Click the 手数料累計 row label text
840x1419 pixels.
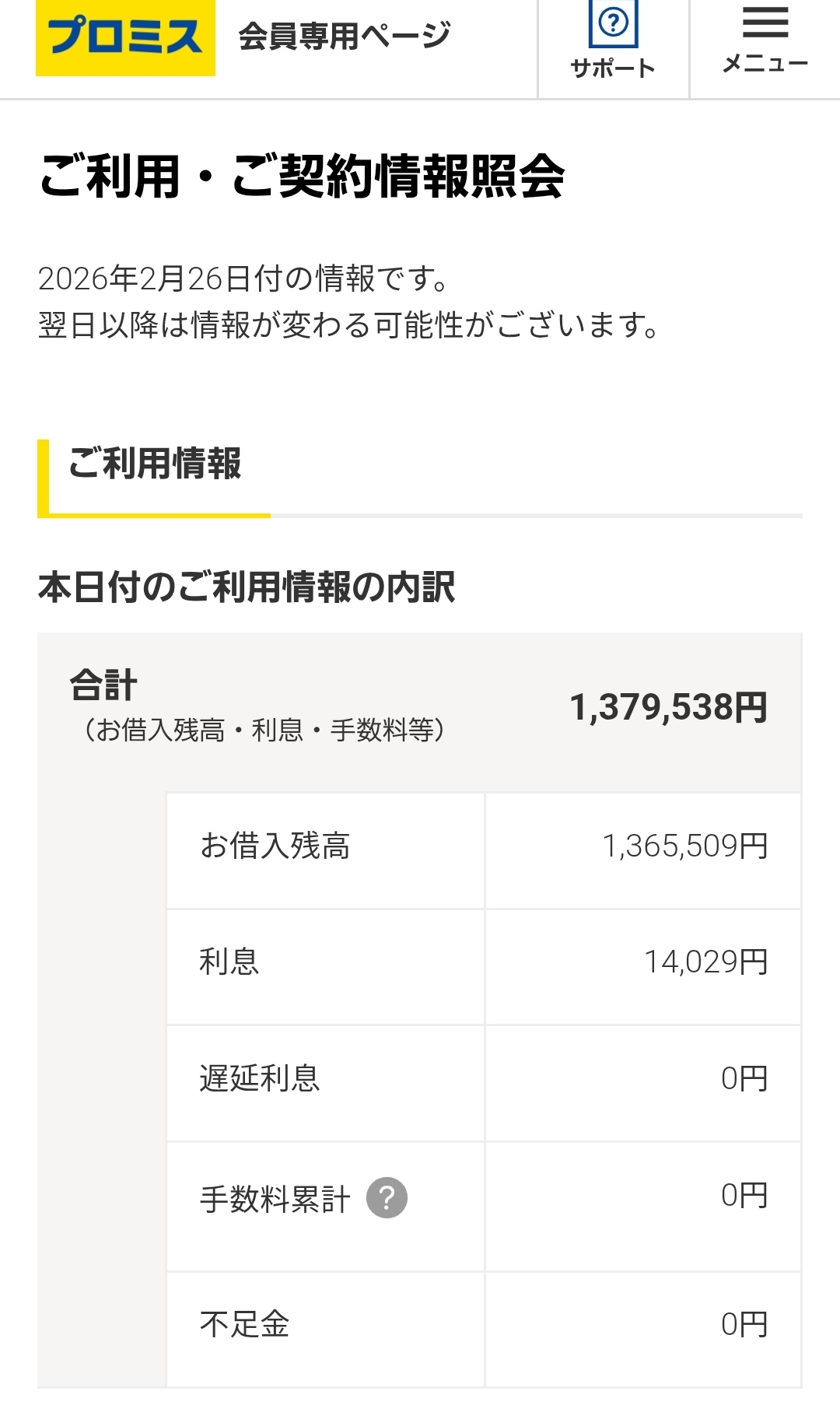tap(275, 1199)
